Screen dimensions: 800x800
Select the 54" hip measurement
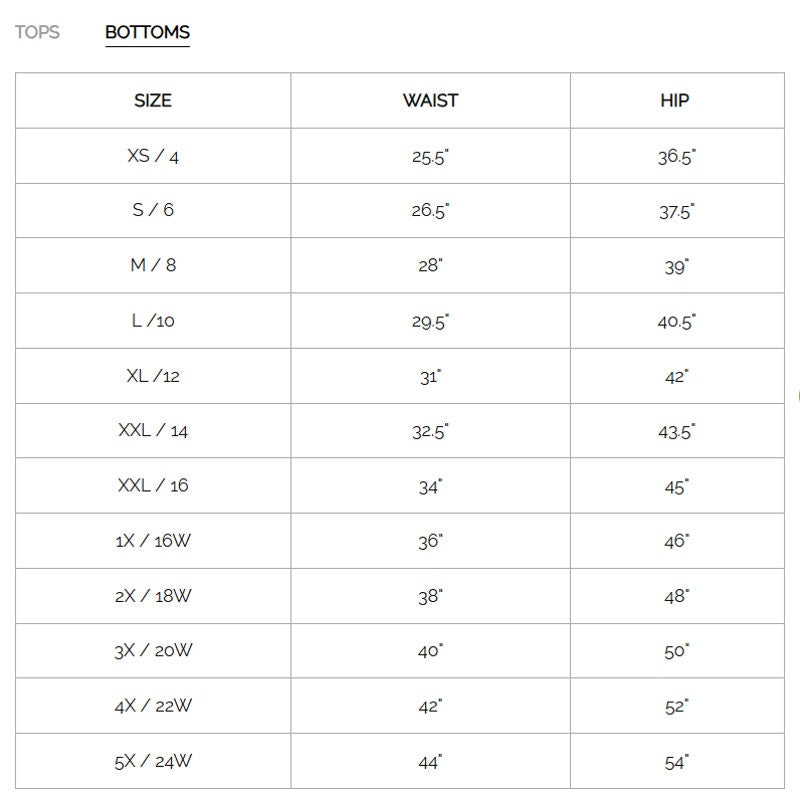point(676,762)
